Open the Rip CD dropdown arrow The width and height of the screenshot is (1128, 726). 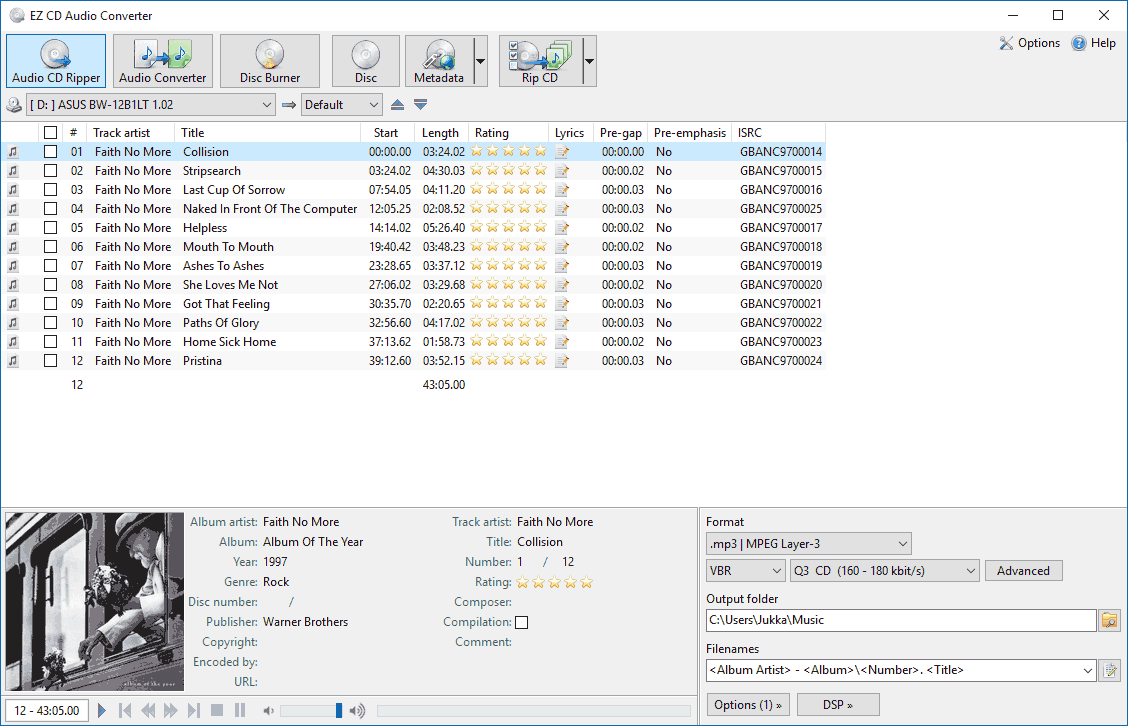(589, 61)
